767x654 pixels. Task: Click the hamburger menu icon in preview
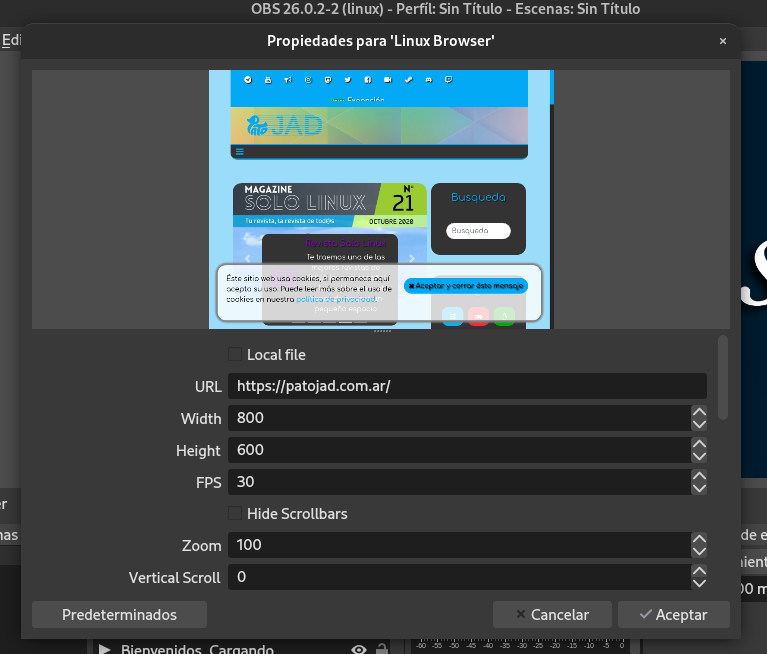pos(240,152)
